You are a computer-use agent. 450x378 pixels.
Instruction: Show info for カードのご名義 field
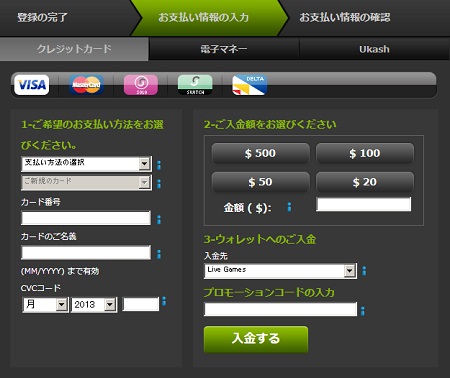click(159, 254)
